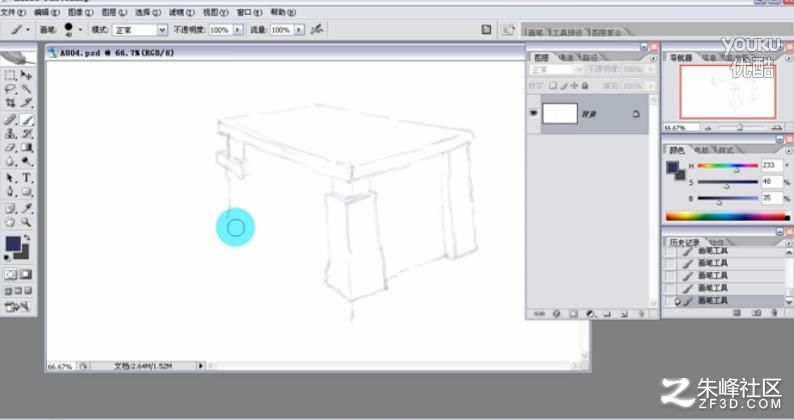Switch to Quick Mask mode
Screen dimensions: 794x420
pyautogui.click(x=25, y=275)
